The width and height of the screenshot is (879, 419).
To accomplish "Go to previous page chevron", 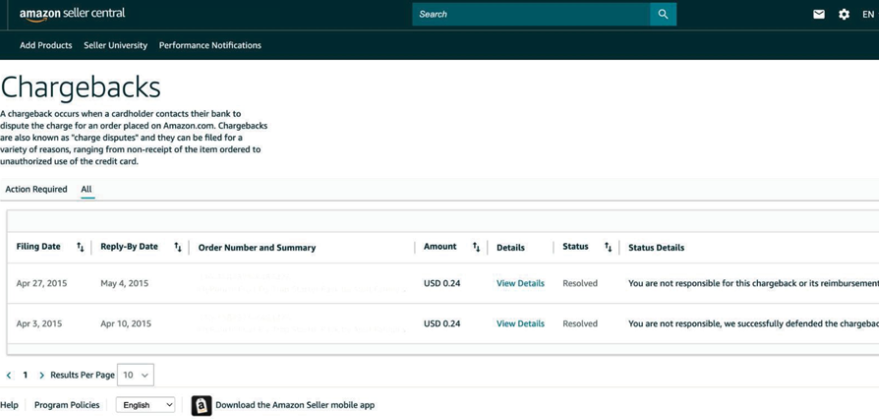I will [x=8, y=375].
